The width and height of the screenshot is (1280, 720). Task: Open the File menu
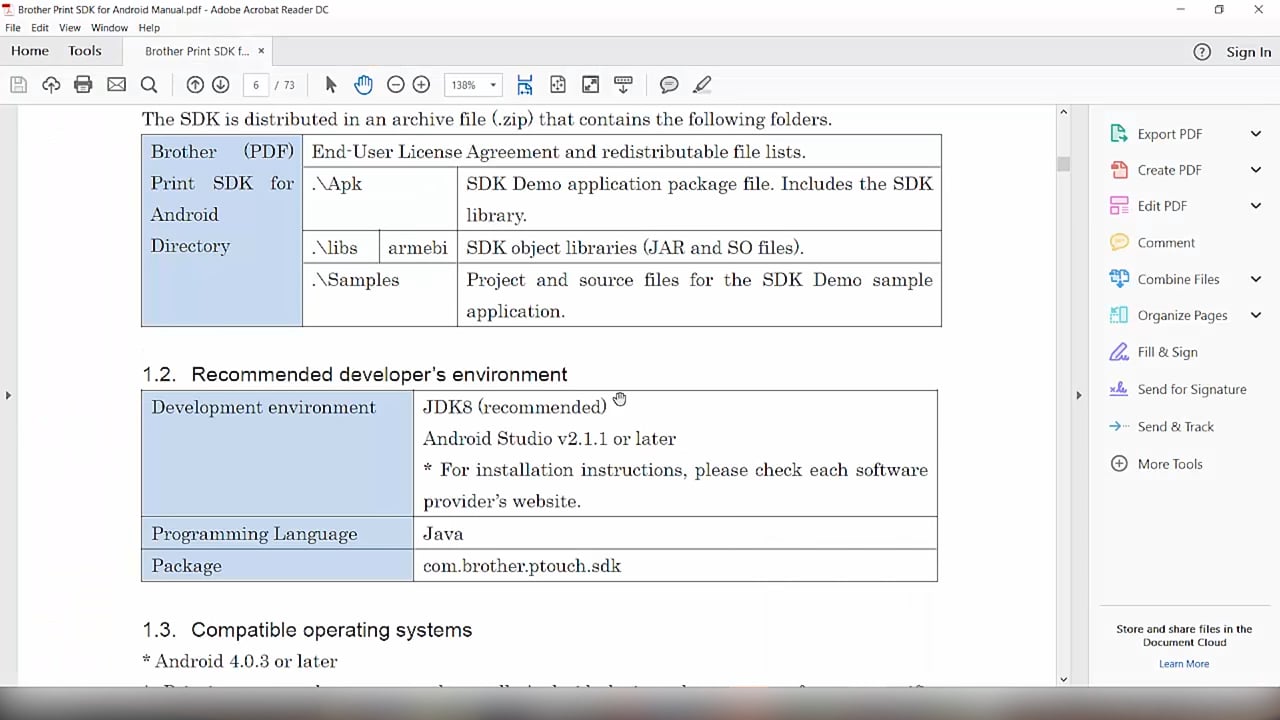[x=13, y=28]
